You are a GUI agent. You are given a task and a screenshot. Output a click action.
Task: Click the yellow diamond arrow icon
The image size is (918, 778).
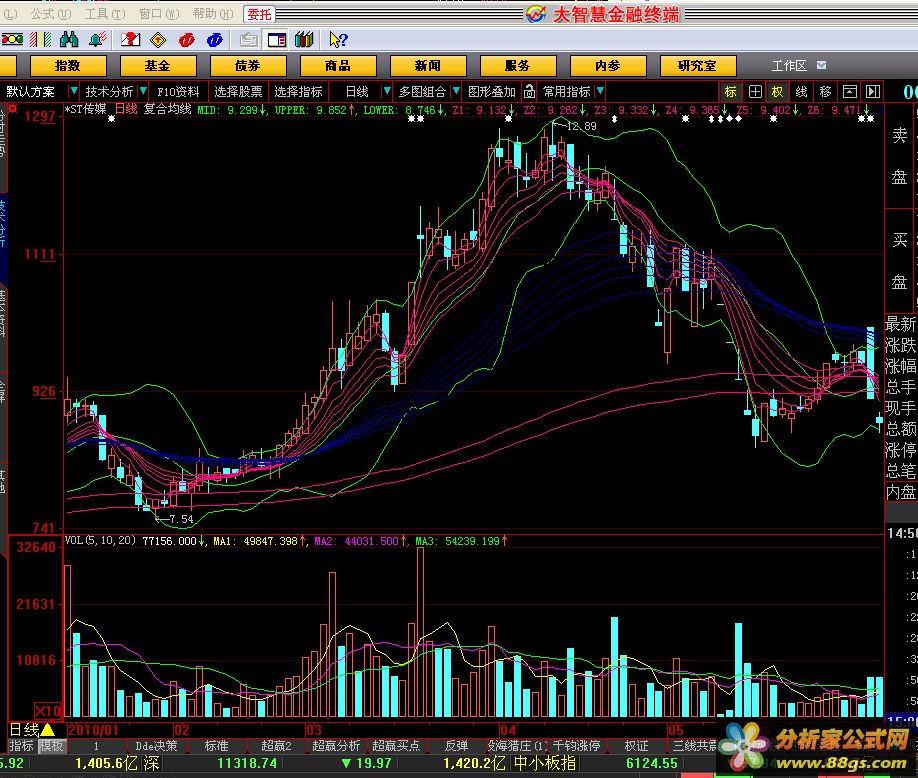click(x=158, y=39)
